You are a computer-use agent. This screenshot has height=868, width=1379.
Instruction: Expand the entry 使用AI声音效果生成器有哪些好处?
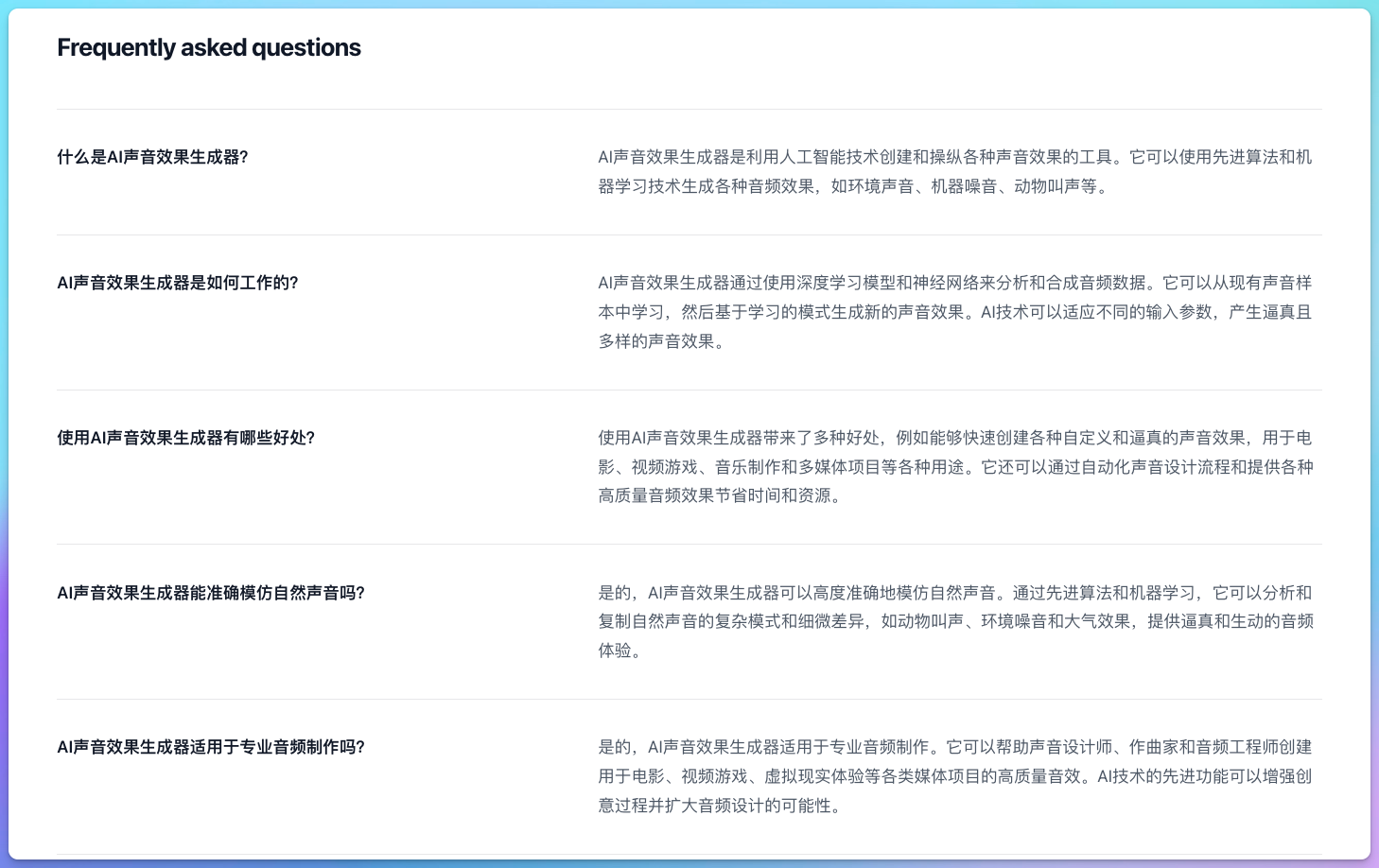coord(186,437)
